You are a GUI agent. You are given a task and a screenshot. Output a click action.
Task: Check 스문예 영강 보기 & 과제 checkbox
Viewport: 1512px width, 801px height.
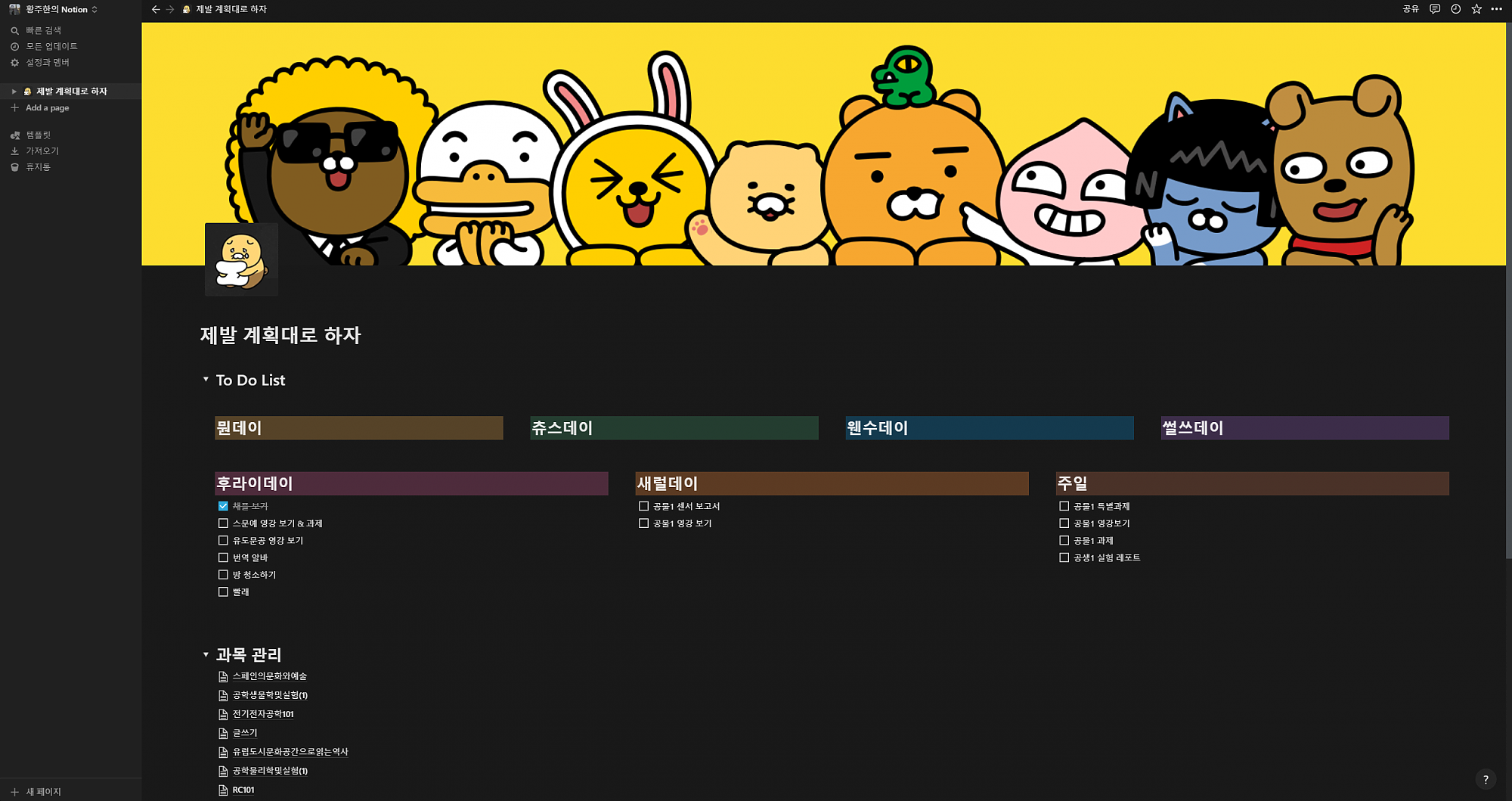[223, 523]
